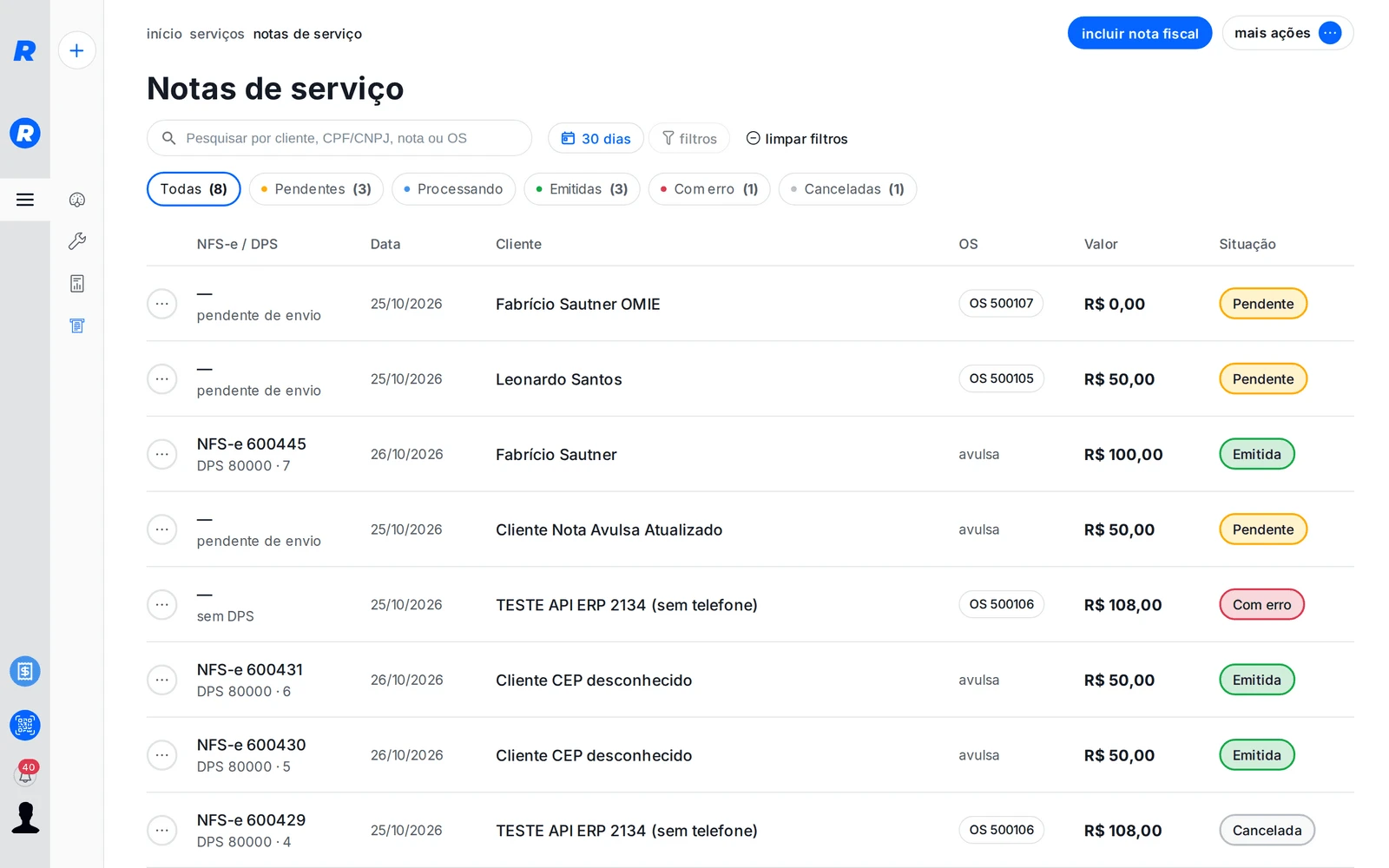Click the search field for cliente, CPF/CNPJ
Screen dimensions: 1389x868
click(339, 138)
